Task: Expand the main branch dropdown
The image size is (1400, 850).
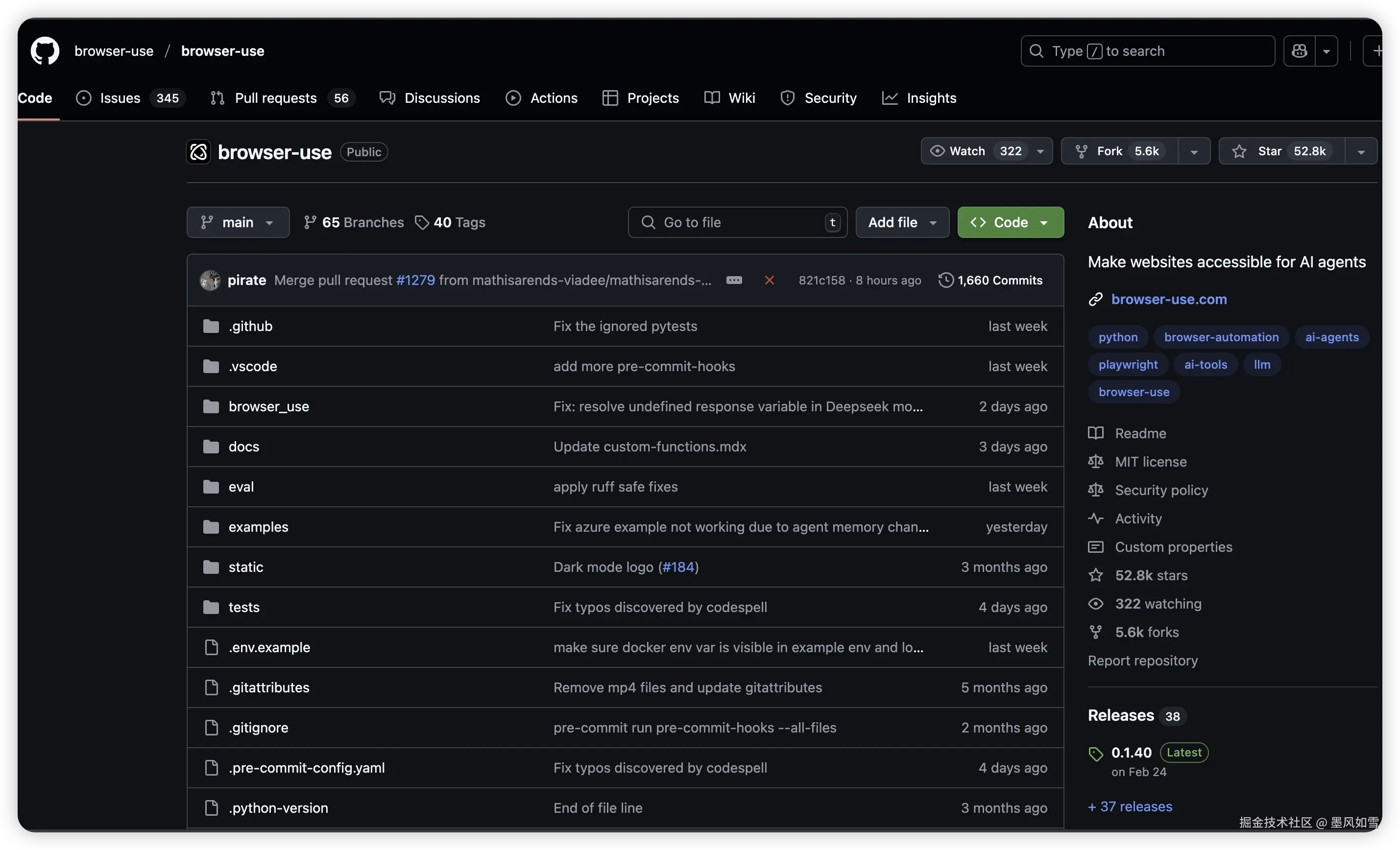Action: [x=238, y=223]
